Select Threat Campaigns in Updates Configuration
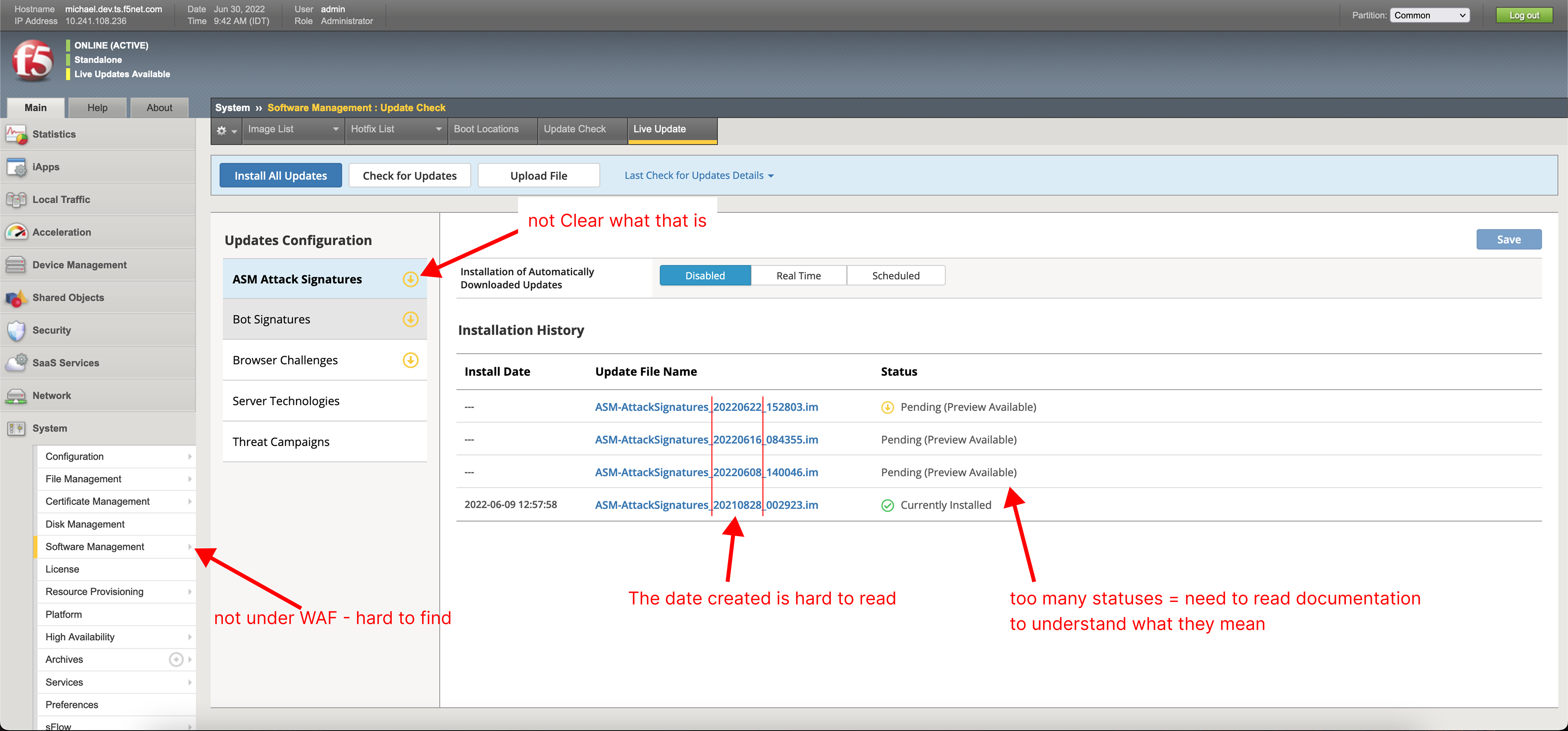Screen dimensions: 1568x731 [x=325, y=442]
